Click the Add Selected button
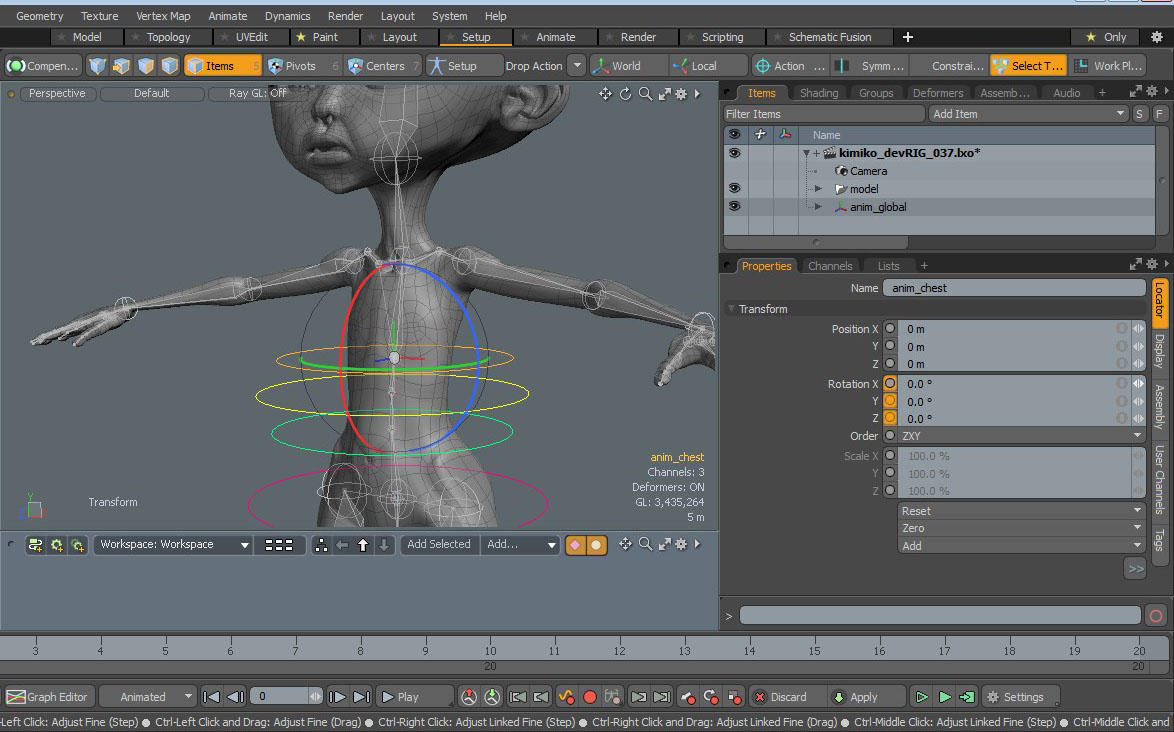The width and height of the screenshot is (1174, 732). (x=439, y=544)
